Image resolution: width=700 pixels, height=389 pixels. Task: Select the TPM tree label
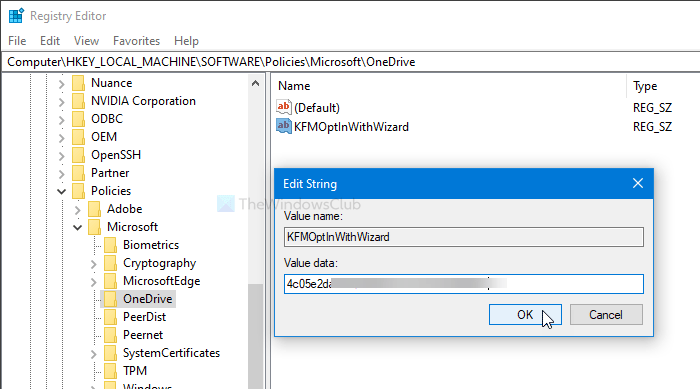pos(135,371)
